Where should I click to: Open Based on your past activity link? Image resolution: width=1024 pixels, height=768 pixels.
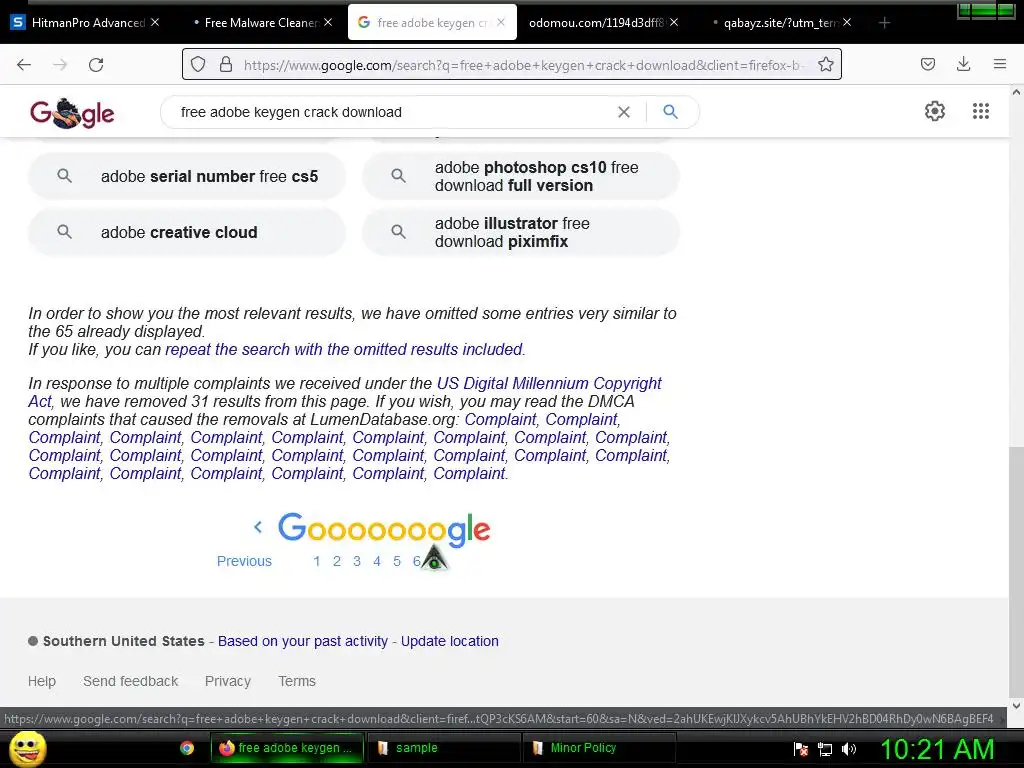tap(303, 641)
